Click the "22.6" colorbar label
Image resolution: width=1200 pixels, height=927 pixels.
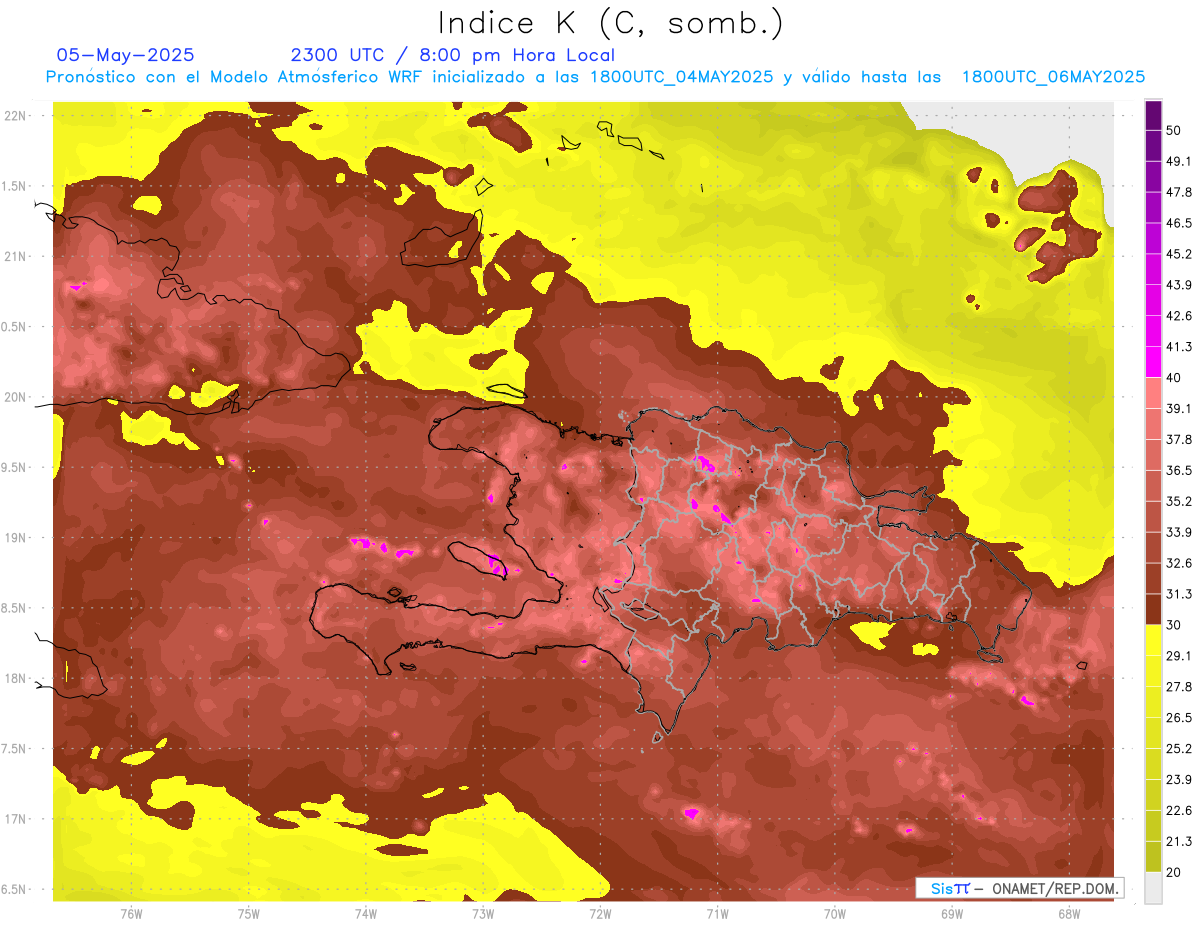point(1179,810)
